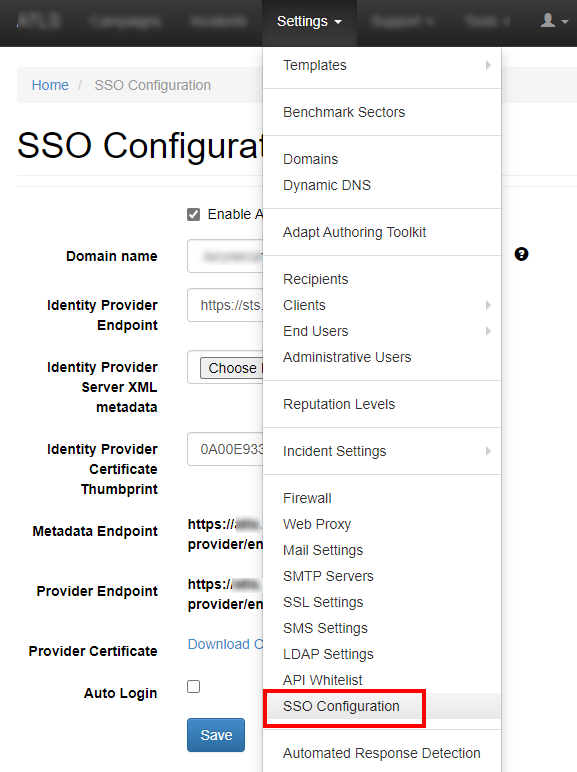Focus the Identity Provider Certificate Thumbprint field
This screenshot has height=772, width=577.
pyautogui.click(x=225, y=449)
